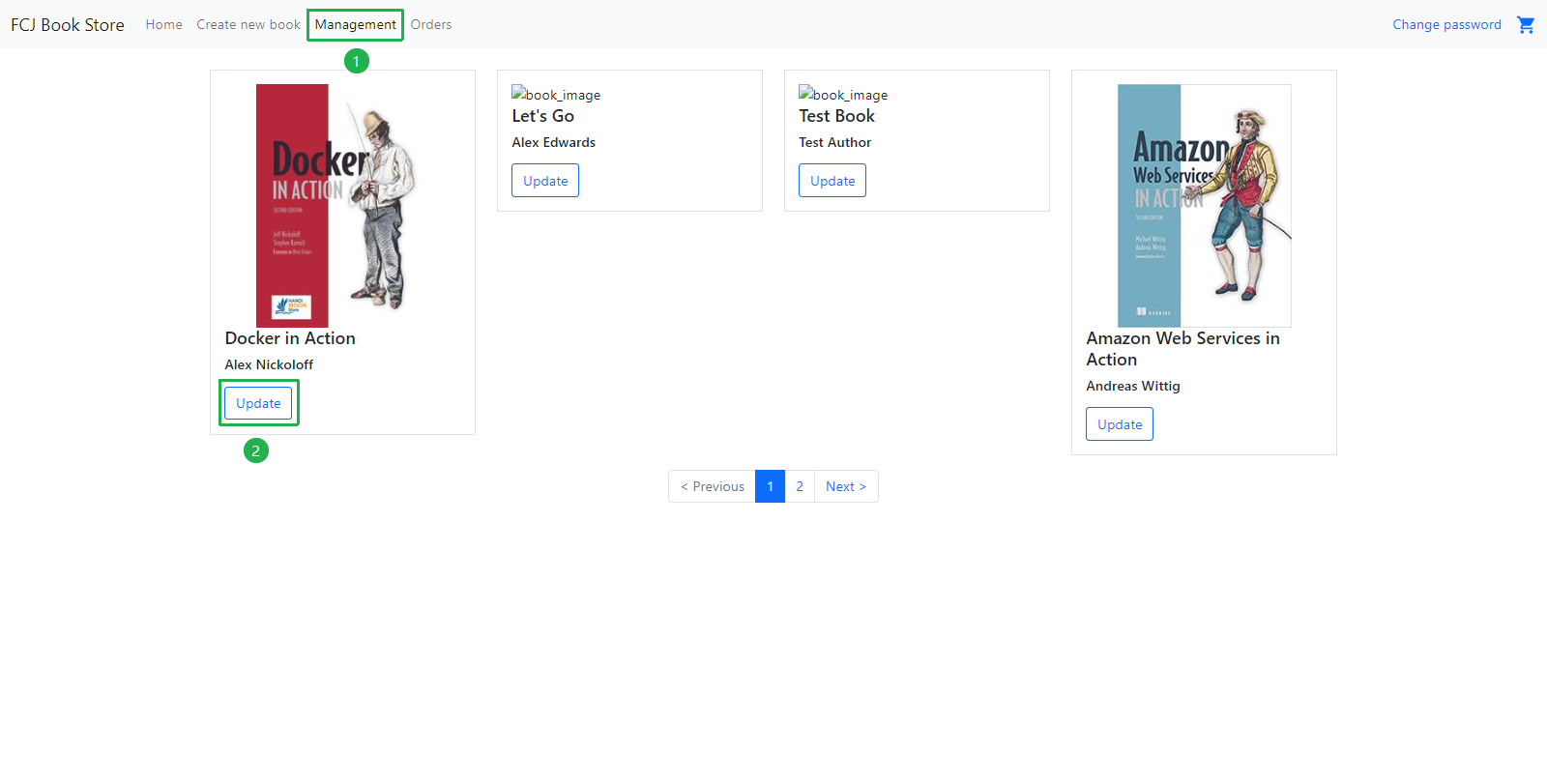The image size is (1547, 784).
Task: Update the Test Book entry
Action: coord(832,181)
